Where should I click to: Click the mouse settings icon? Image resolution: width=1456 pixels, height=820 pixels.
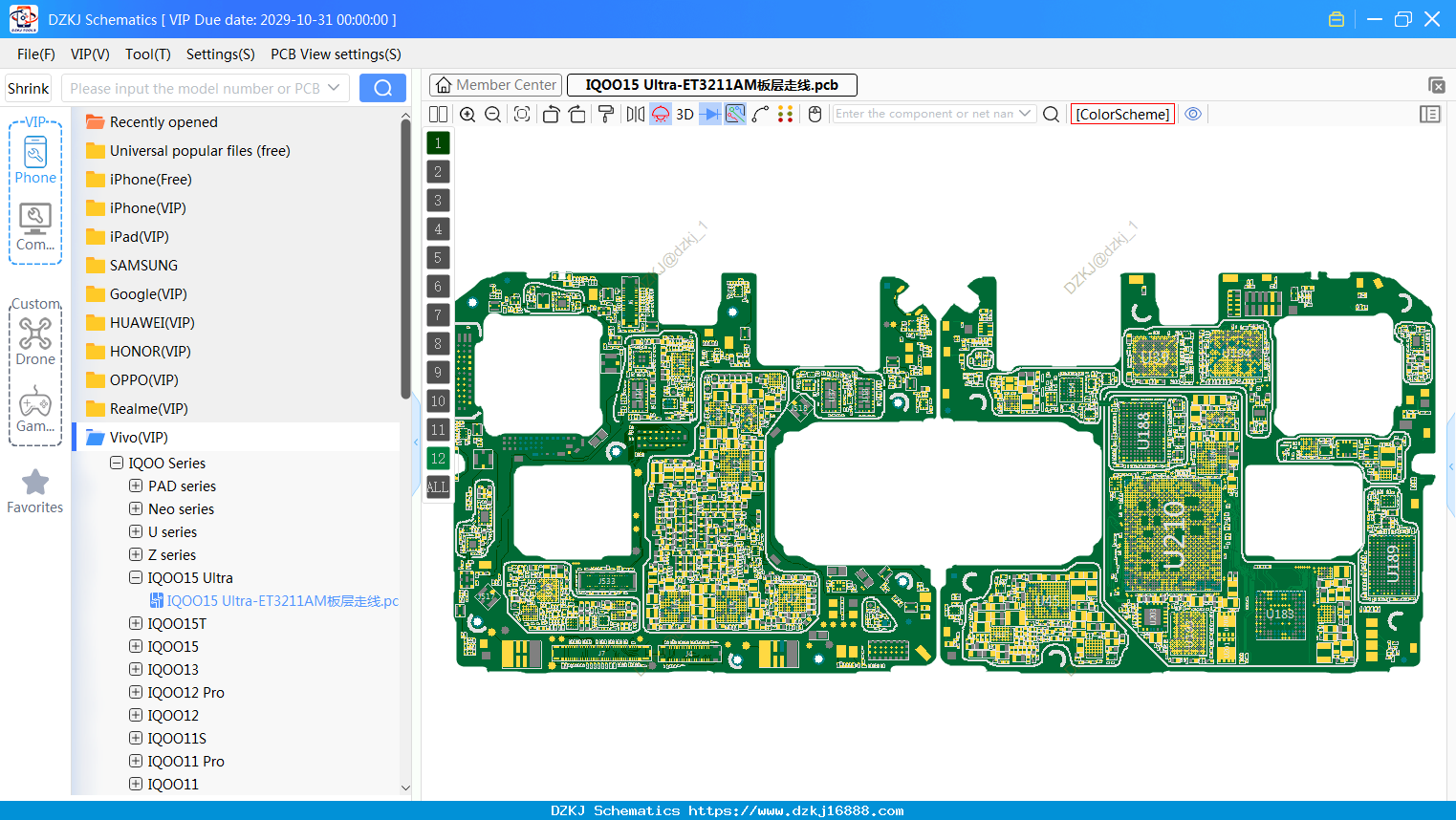point(815,115)
